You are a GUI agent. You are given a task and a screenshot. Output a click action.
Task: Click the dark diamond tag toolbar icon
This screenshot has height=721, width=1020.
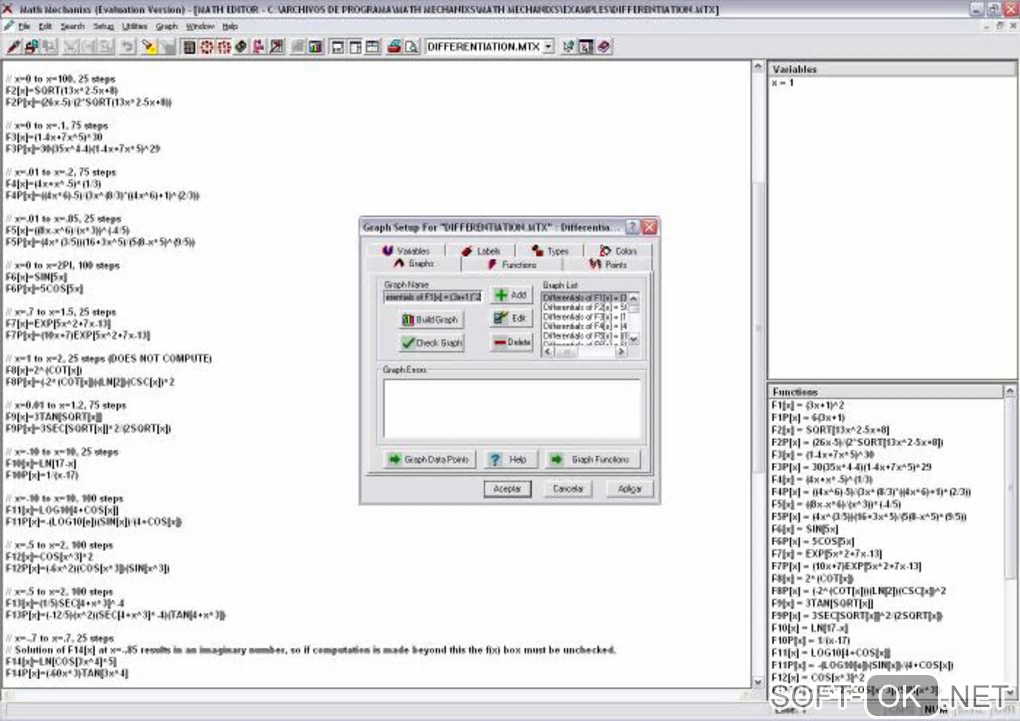[x=241, y=47]
